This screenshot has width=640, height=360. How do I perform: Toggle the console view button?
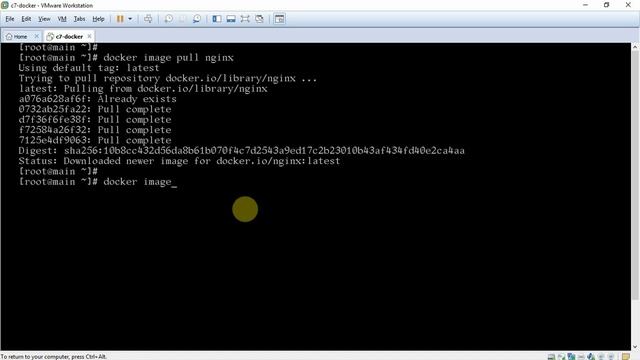pos(280,19)
